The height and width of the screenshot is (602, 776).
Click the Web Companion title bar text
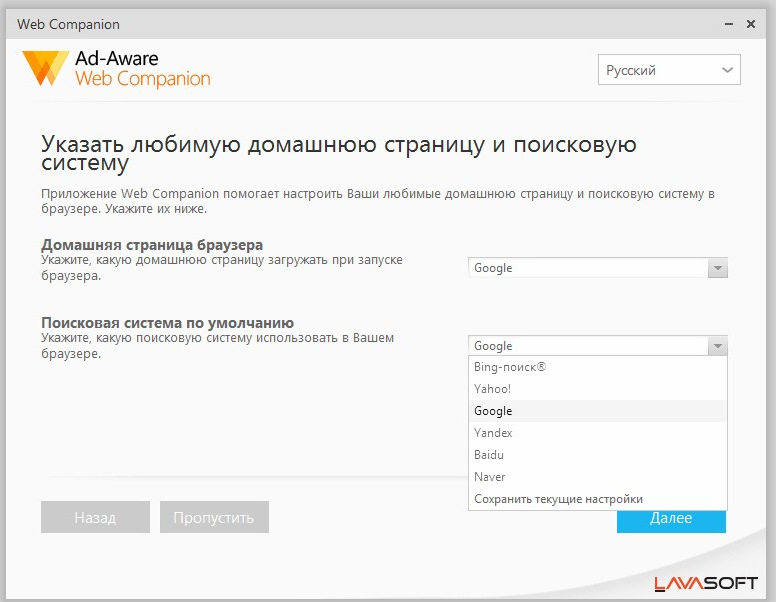pos(68,24)
